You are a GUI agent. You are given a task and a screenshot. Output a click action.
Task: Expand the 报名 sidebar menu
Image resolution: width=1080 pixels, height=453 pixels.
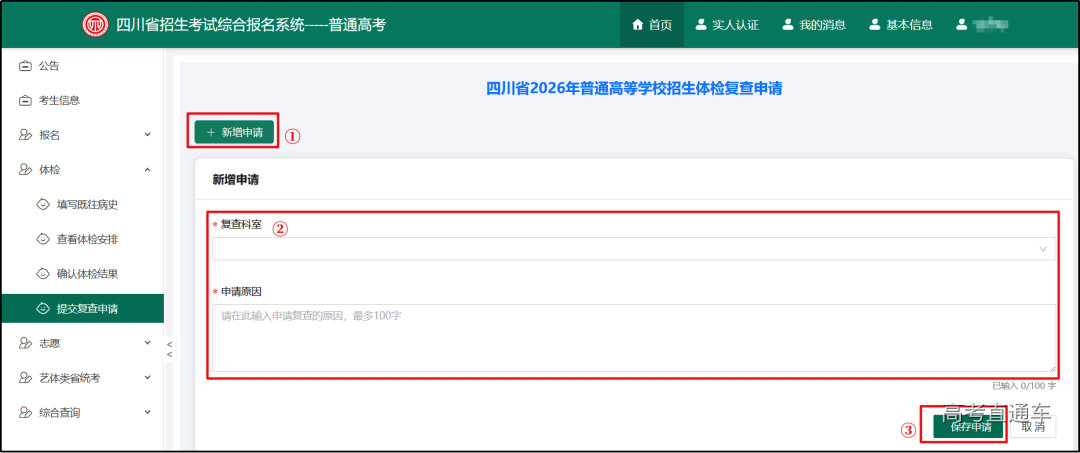147,135
